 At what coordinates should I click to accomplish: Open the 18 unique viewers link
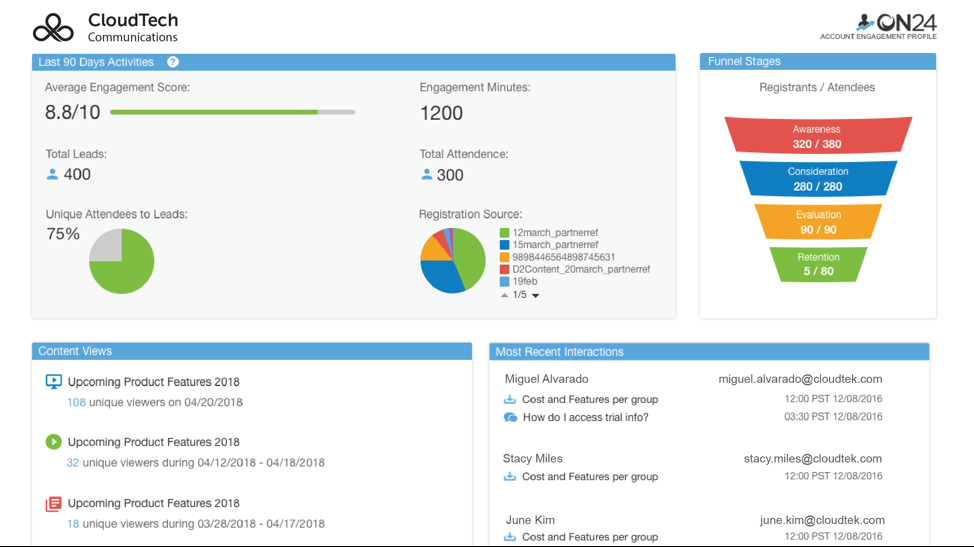(x=73, y=524)
